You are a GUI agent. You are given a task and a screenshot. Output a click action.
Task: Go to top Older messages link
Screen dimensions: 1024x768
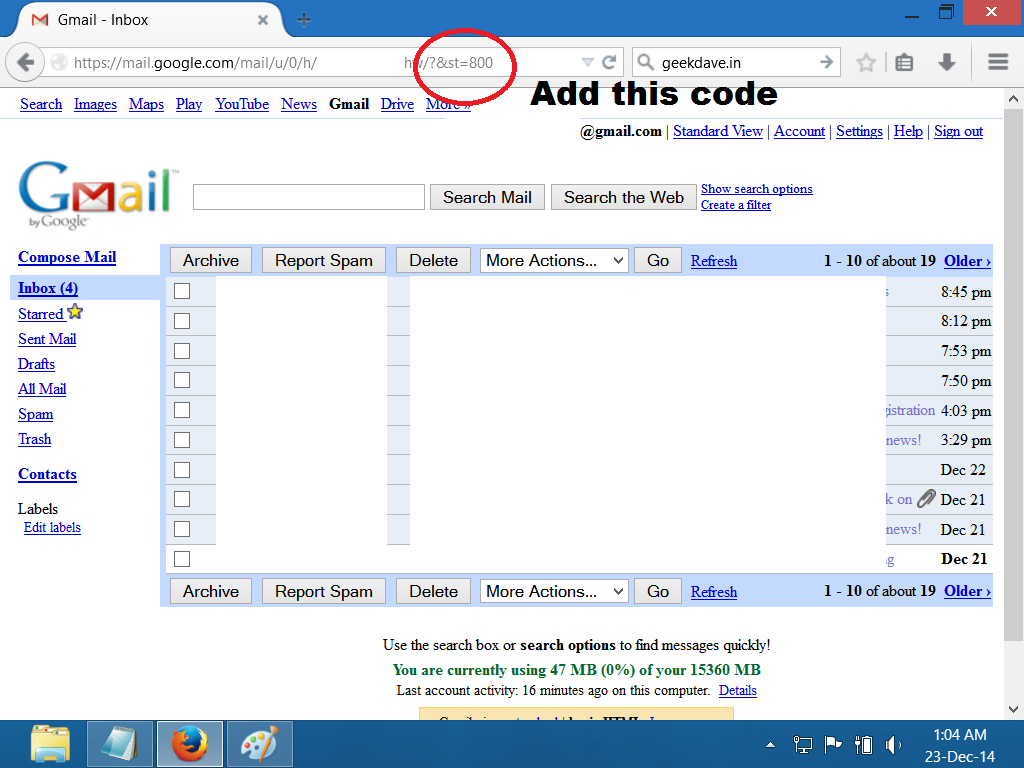[x=967, y=261]
